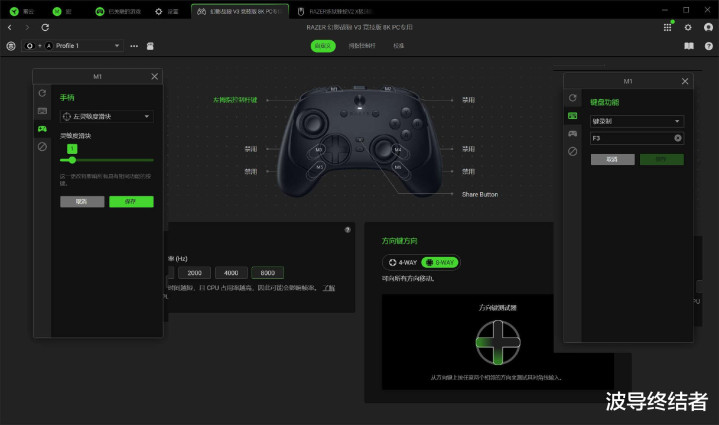The height and width of the screenshot is (425, 719).
Task: Click the help question mark at top right
Action: coord(708,46)
